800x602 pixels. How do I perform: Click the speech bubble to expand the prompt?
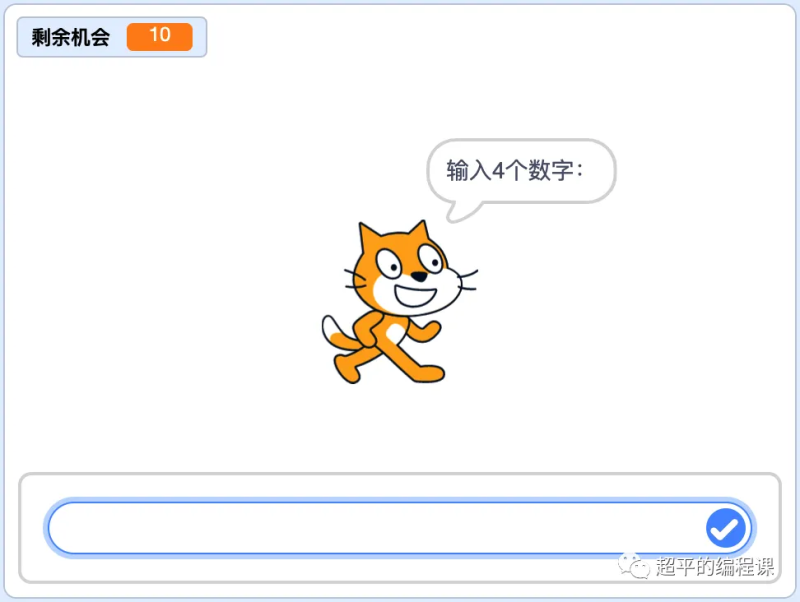click(x=520, y=170)
